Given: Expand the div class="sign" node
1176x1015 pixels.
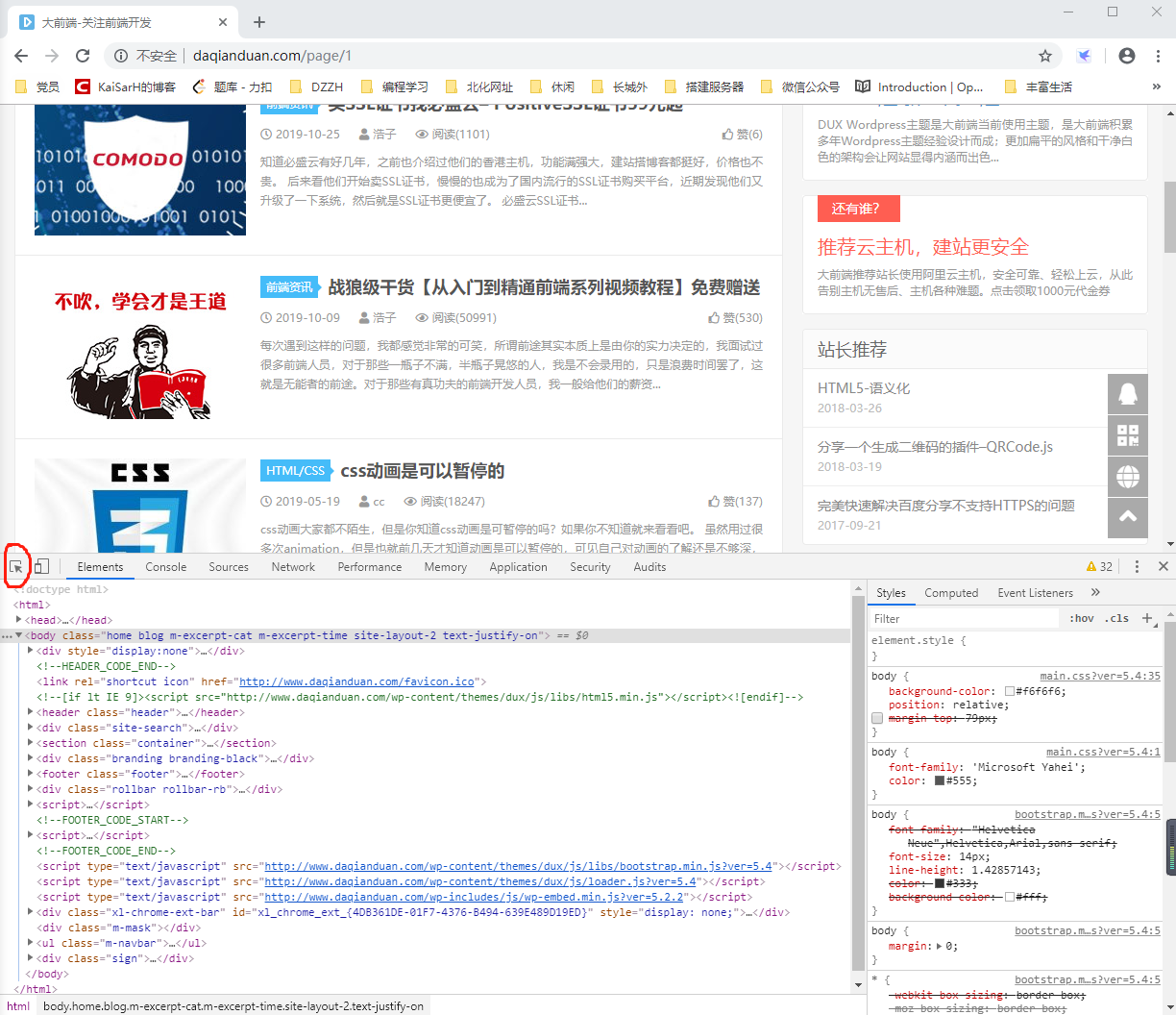Looking at the screenshot, I should (31, 958).
